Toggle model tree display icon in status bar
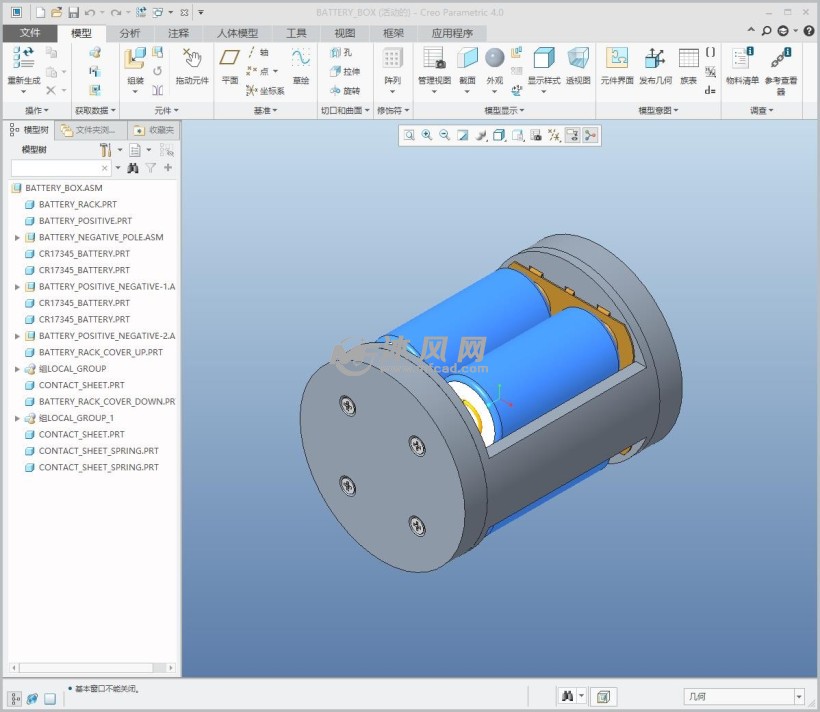Viewport: 820px width, 712px height. tap(15, 699)
